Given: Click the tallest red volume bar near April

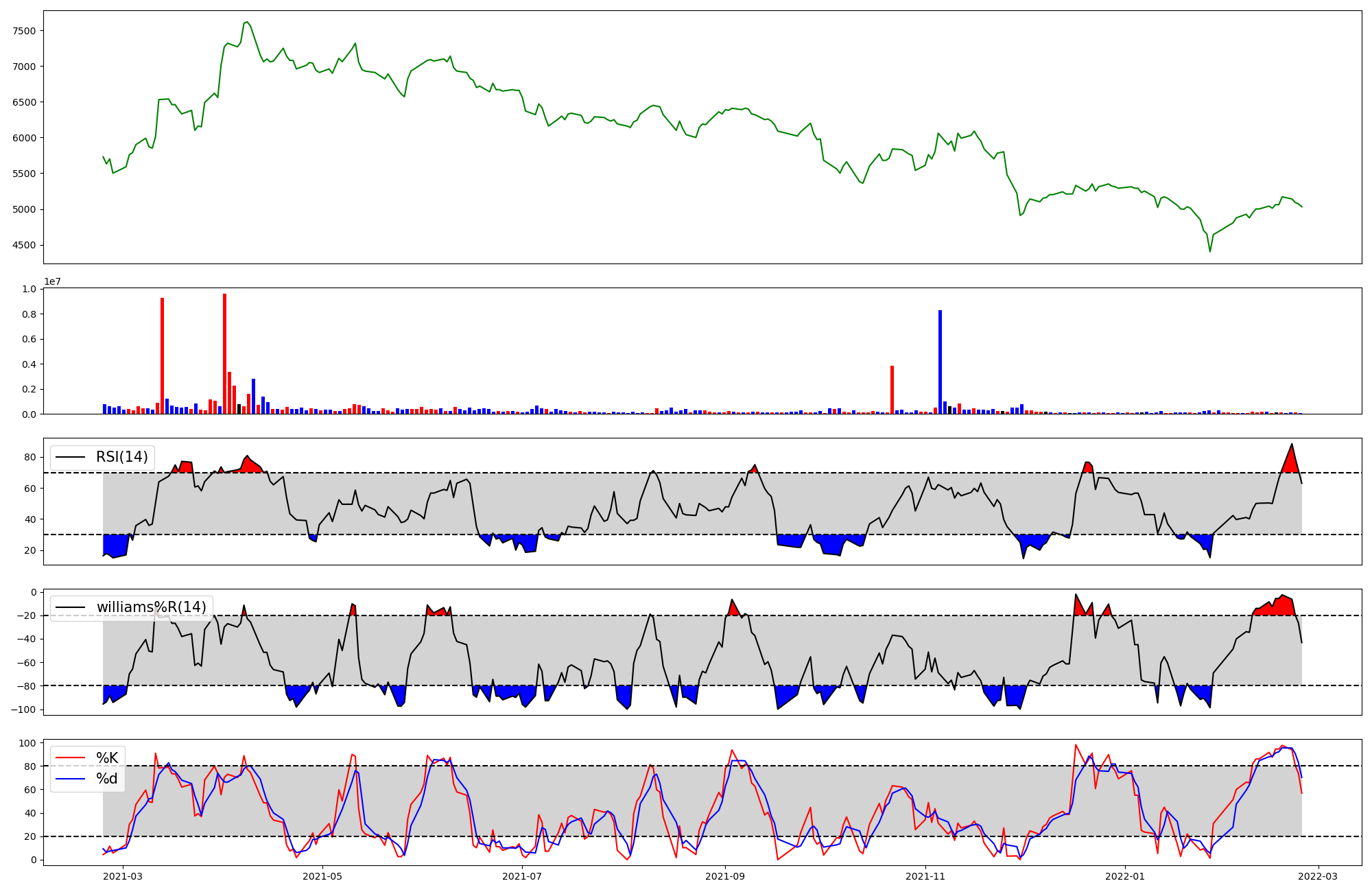Looking at the screenshot, I should pos(224,354).
